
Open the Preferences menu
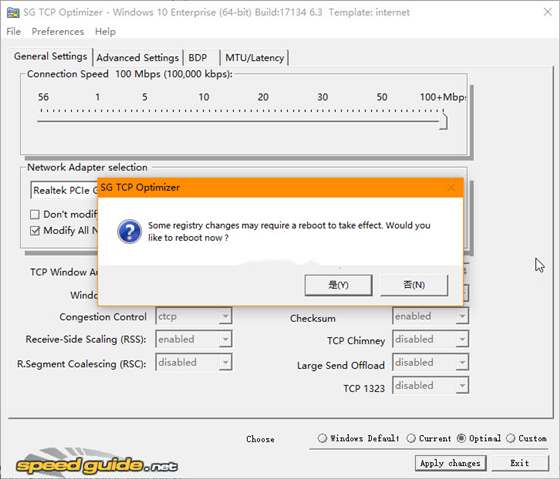click(58, 31)
